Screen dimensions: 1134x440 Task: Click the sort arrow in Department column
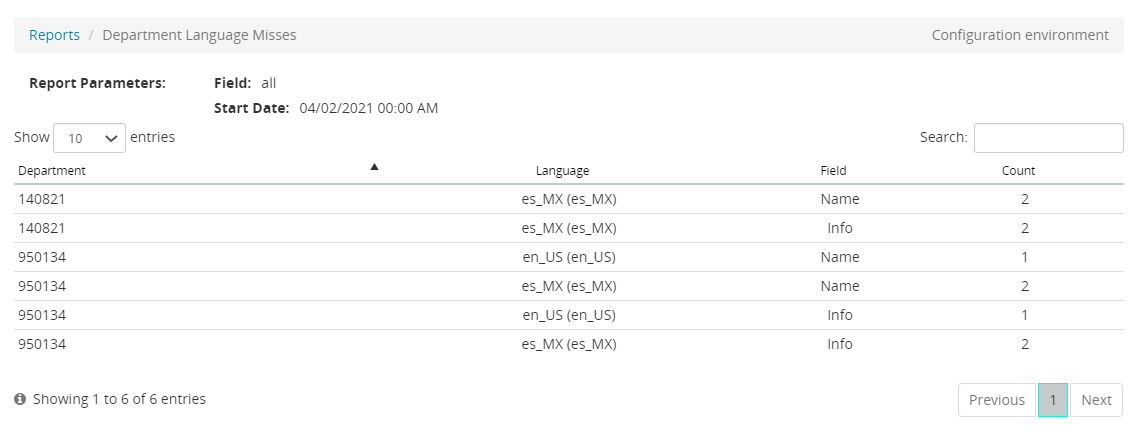pos(374,167)
